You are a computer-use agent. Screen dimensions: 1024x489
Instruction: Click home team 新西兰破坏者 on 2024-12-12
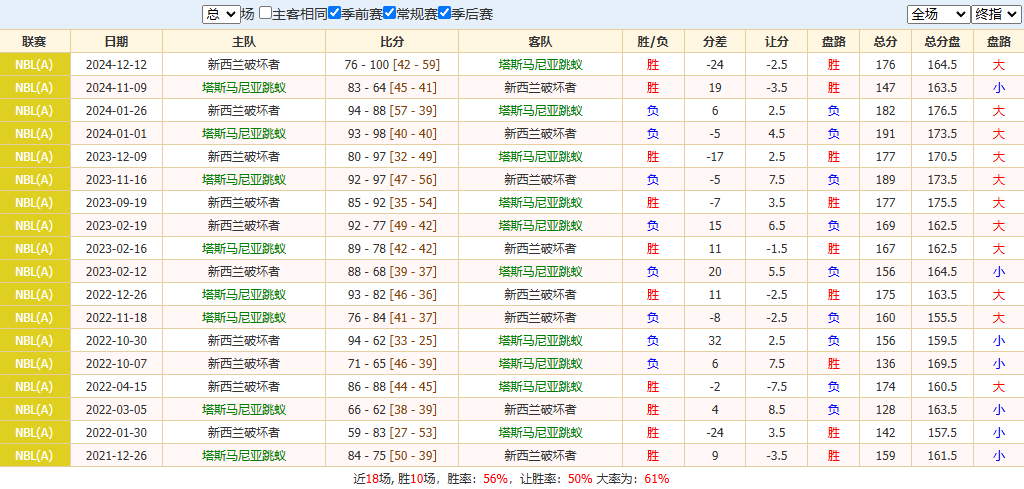click(244, 65)
